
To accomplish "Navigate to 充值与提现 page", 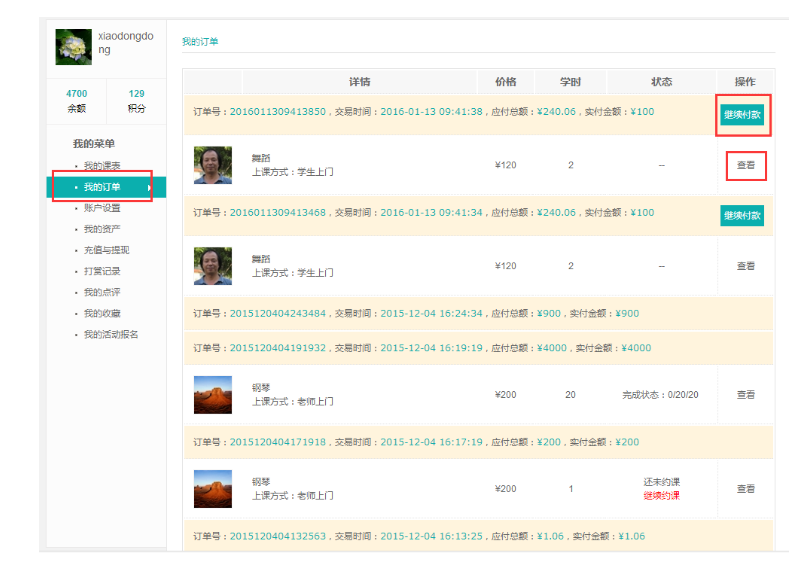I will pos(106,250).
